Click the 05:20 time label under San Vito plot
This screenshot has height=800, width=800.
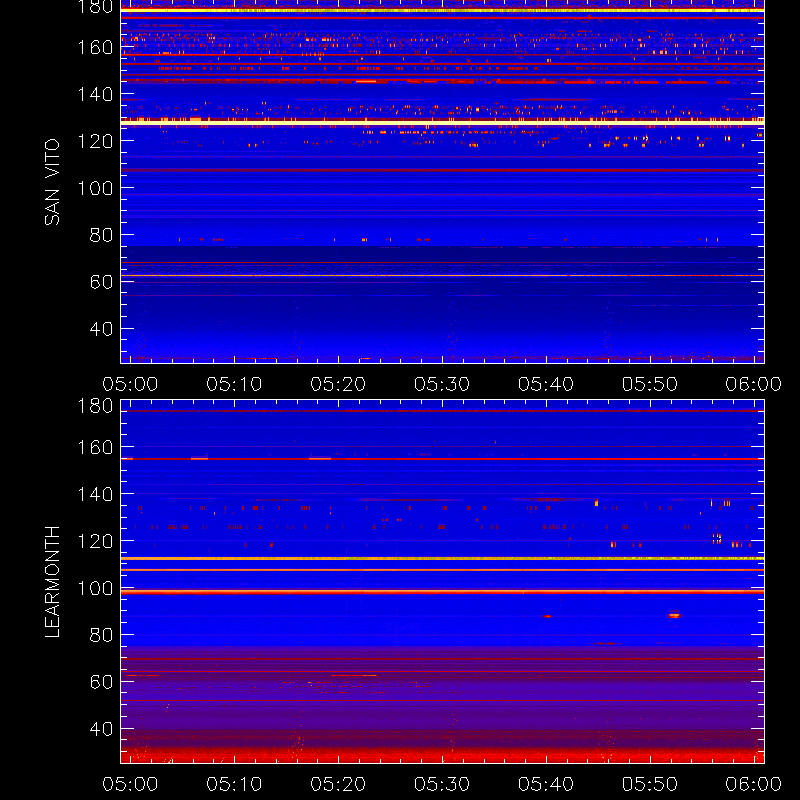coord(338,384)
